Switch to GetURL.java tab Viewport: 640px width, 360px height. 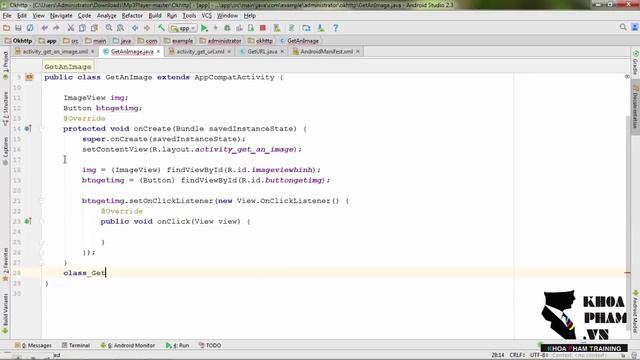pos(262,51)
